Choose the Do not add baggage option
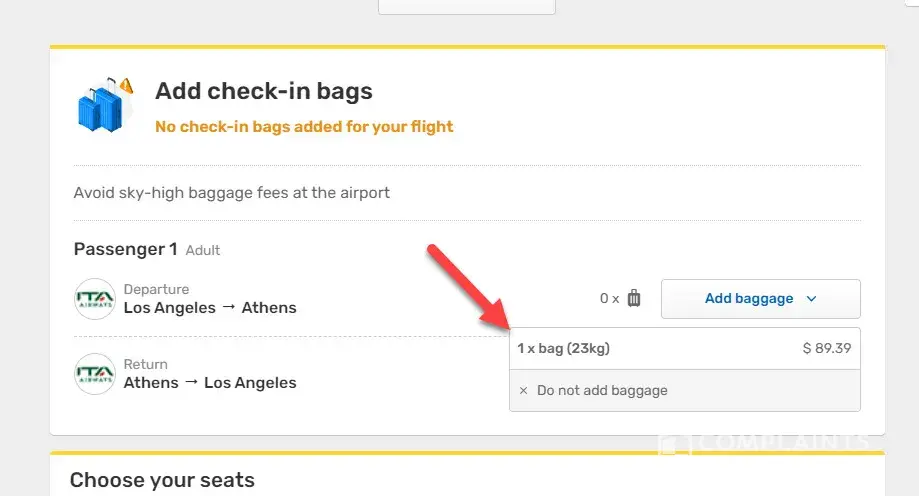This screenshot has width=919, height=496. [602, 391]
